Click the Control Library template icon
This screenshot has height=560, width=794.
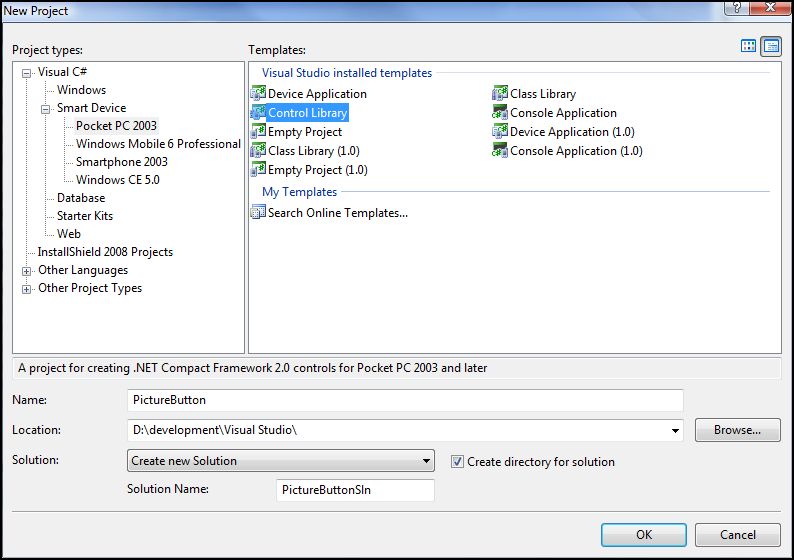[258, 112]
